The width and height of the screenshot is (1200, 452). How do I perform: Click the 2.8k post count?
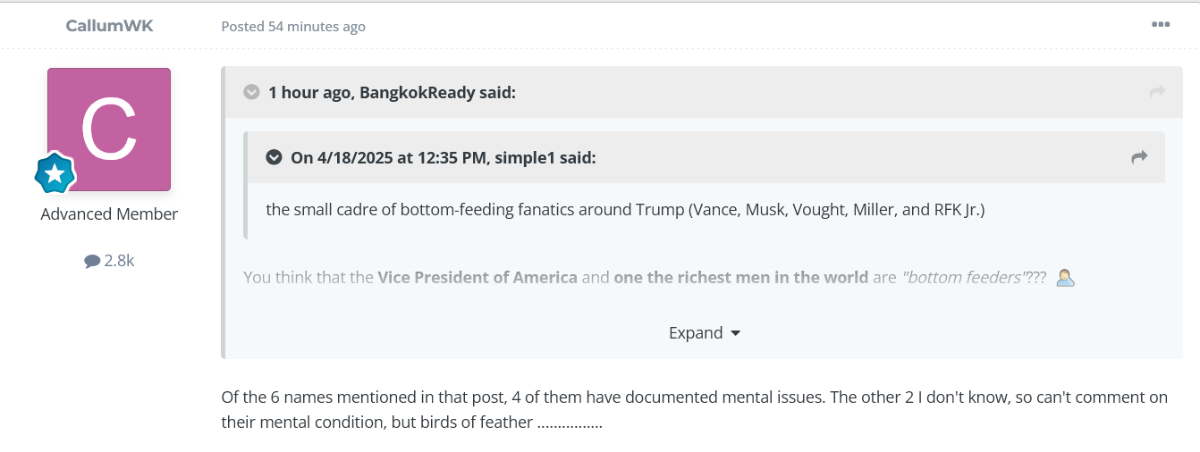click(119, 261)
